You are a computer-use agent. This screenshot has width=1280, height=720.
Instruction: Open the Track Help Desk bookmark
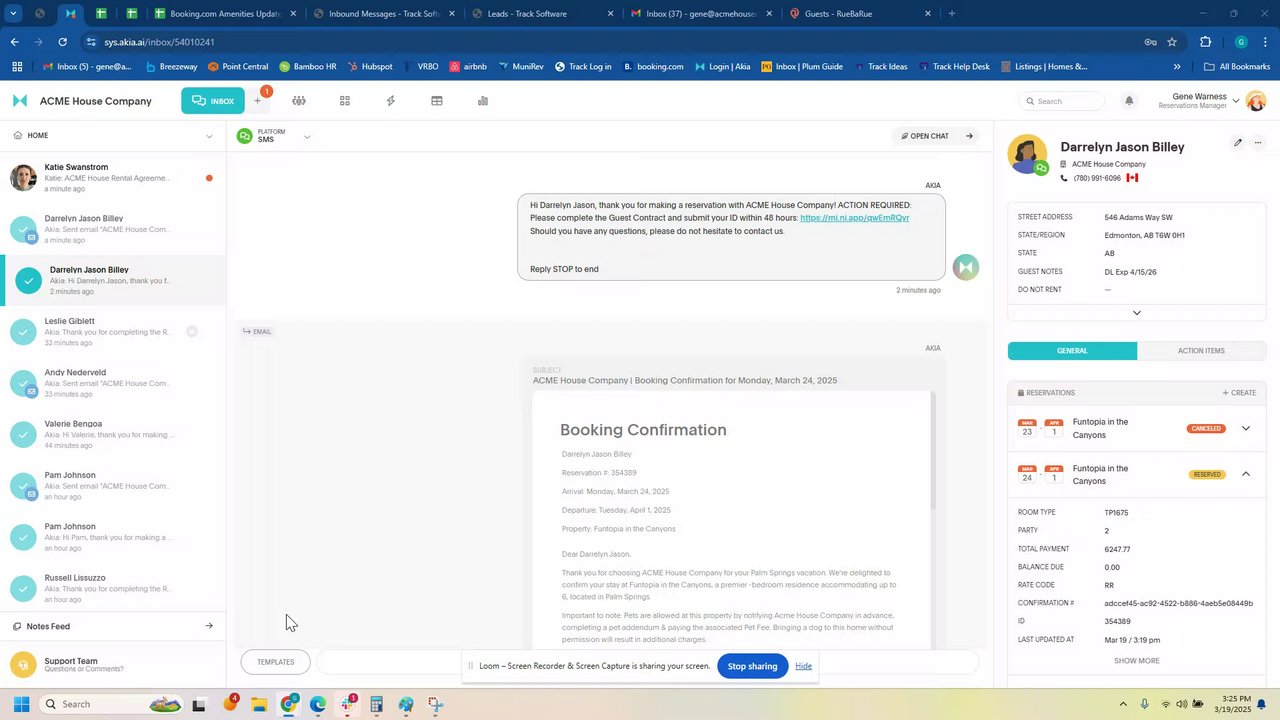pyautogui.click(x=953, y=67)
